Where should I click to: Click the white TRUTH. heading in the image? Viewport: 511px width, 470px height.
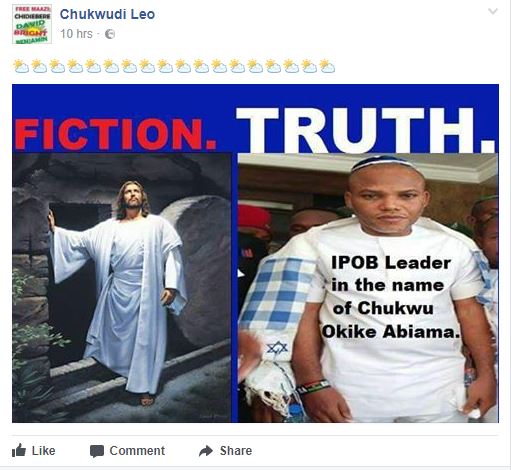pyautogui.click(x=366, y=130)
